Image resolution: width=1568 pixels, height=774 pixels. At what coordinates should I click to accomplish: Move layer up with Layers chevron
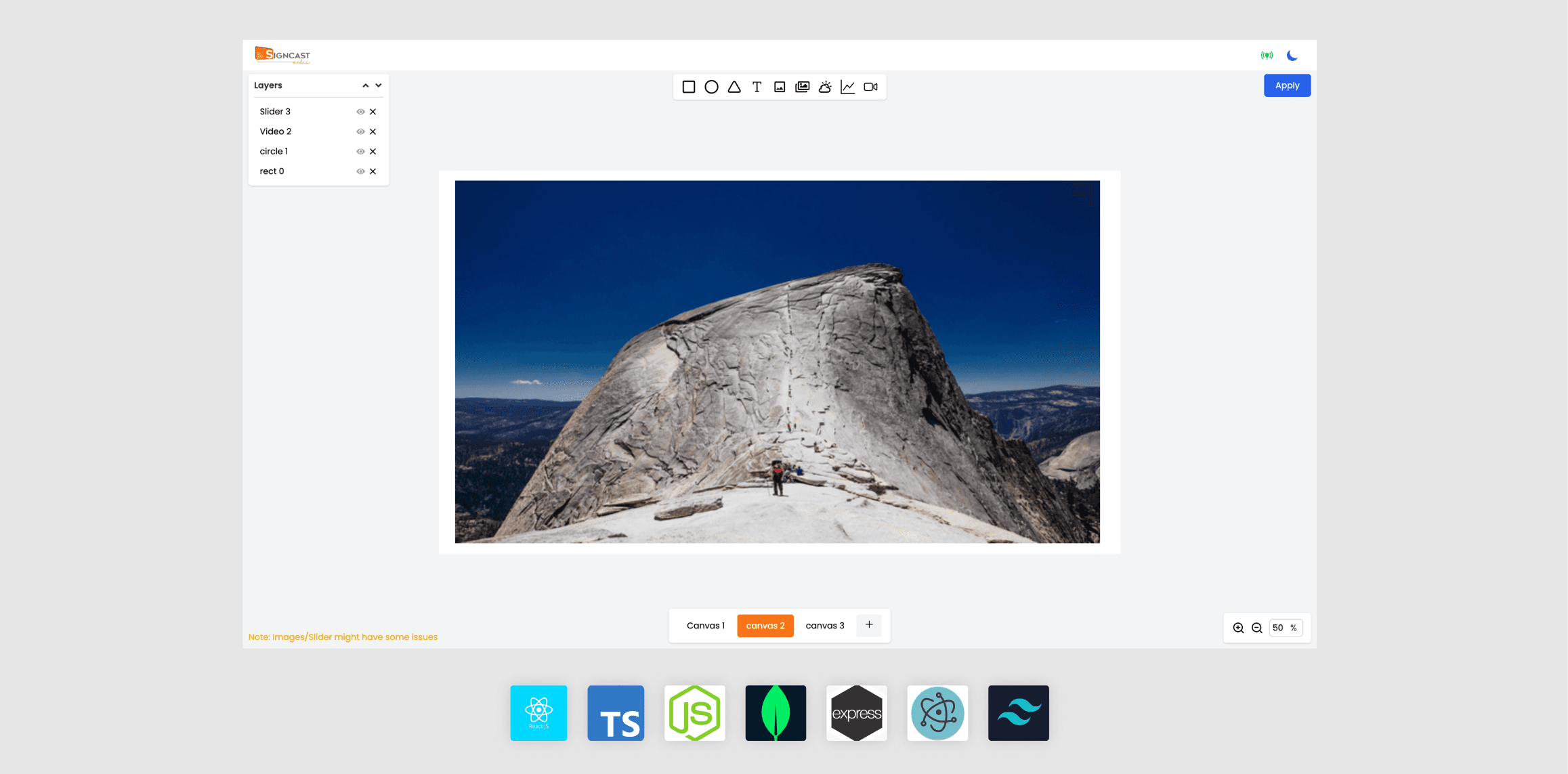(365, 85)
